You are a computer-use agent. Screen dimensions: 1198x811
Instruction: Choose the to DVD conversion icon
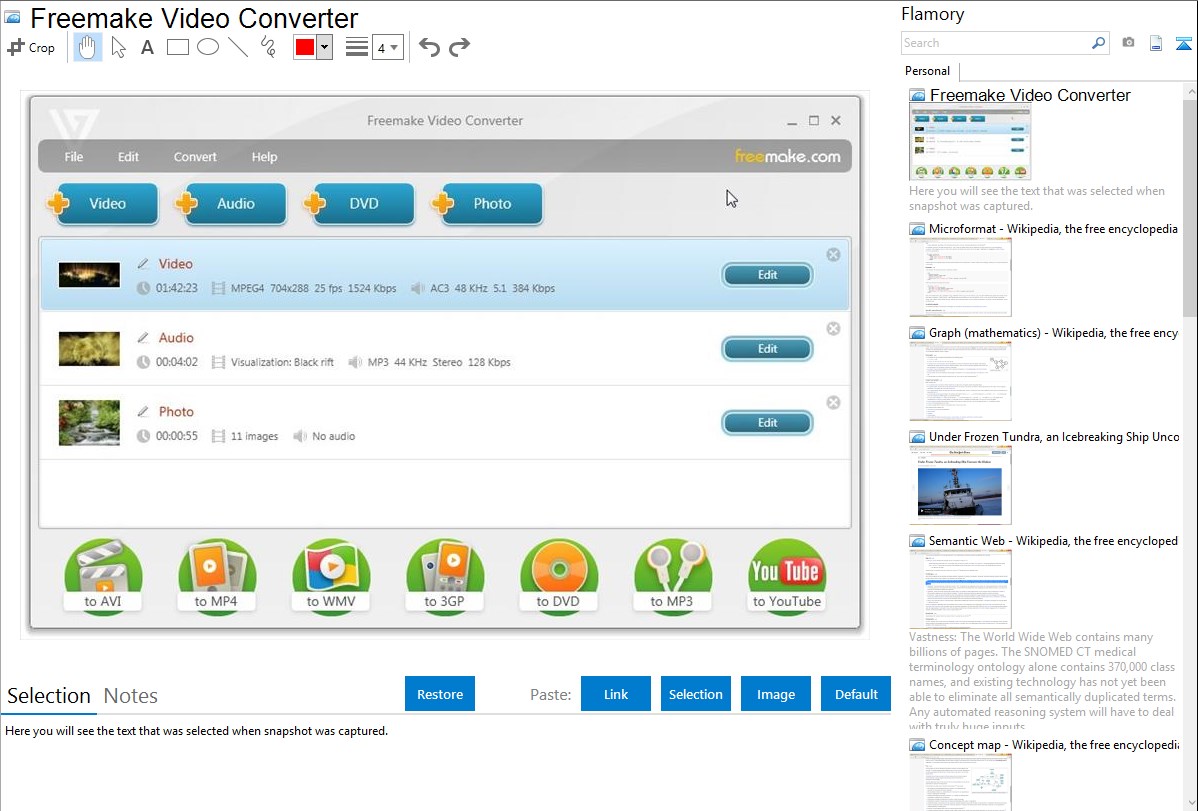point(559,575)
